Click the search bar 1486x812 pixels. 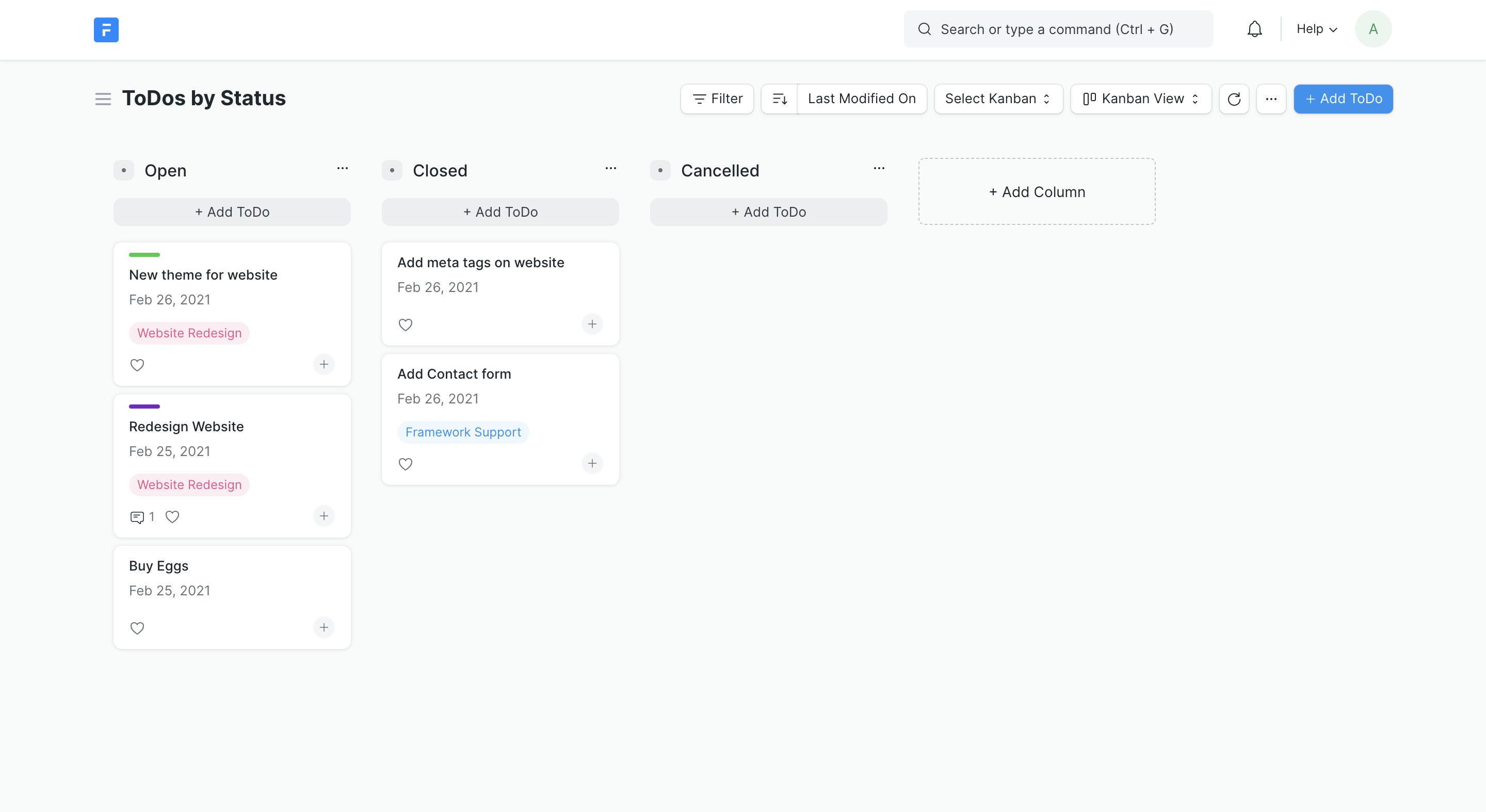click(x=1058, y=29)
